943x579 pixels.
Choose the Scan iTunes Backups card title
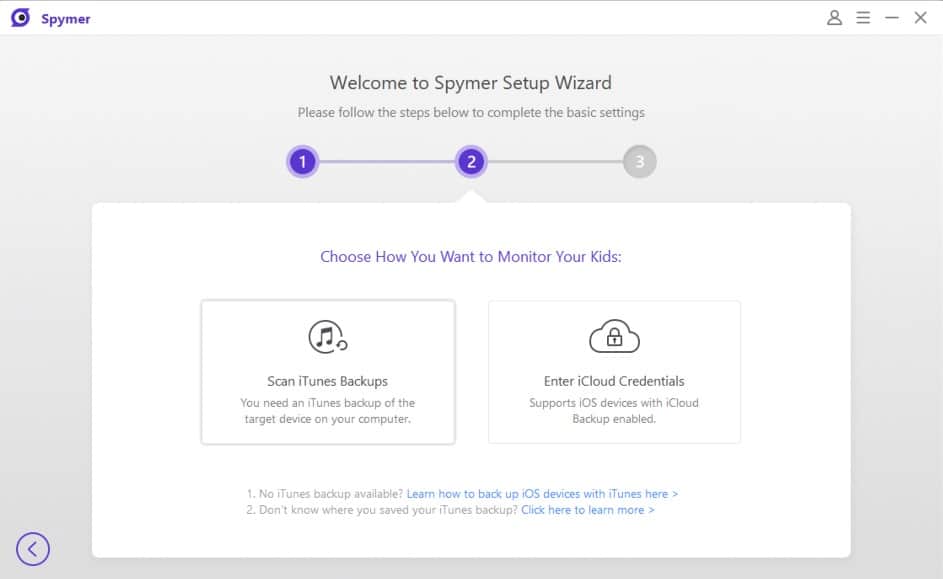pyautogui.click(x=327, y=381)
